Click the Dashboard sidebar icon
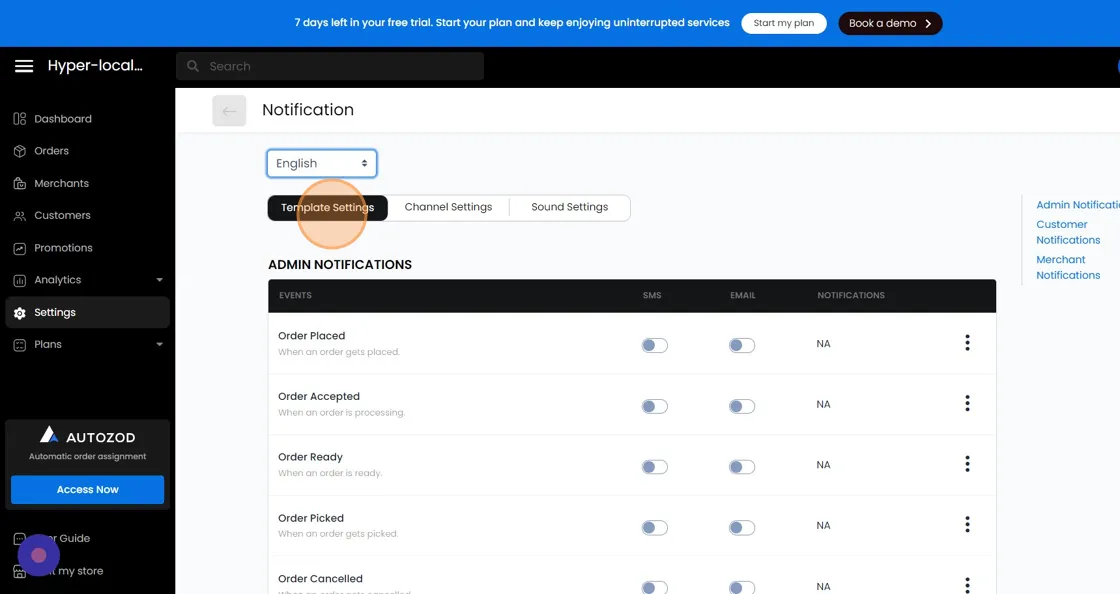 coord(19,119)
